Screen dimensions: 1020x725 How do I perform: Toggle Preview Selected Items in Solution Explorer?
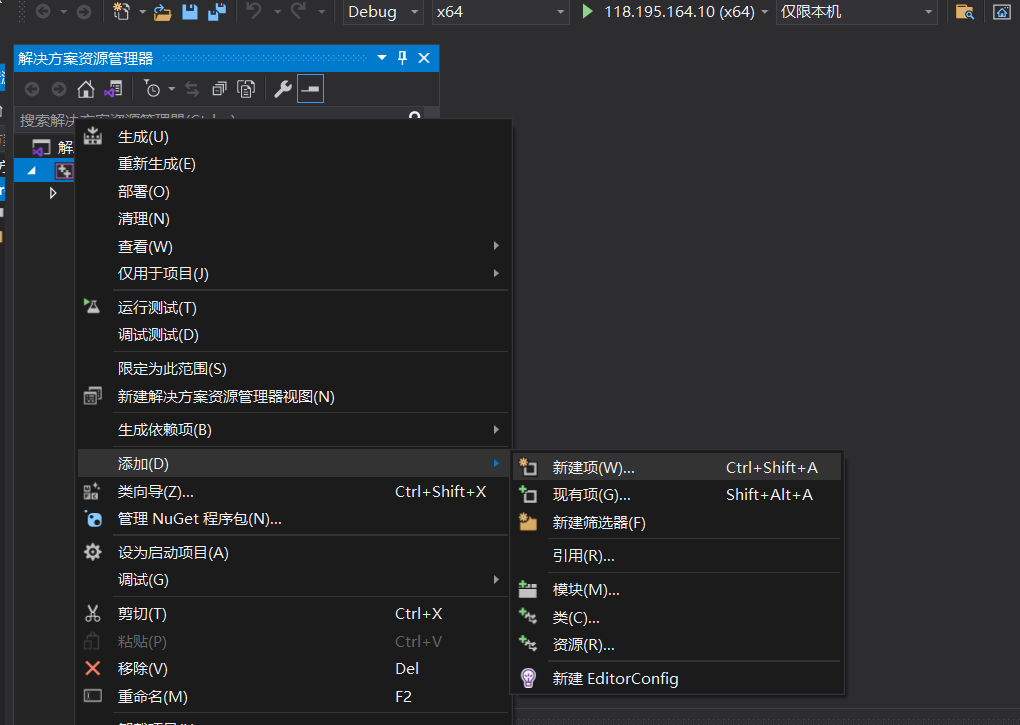point(246,90)
